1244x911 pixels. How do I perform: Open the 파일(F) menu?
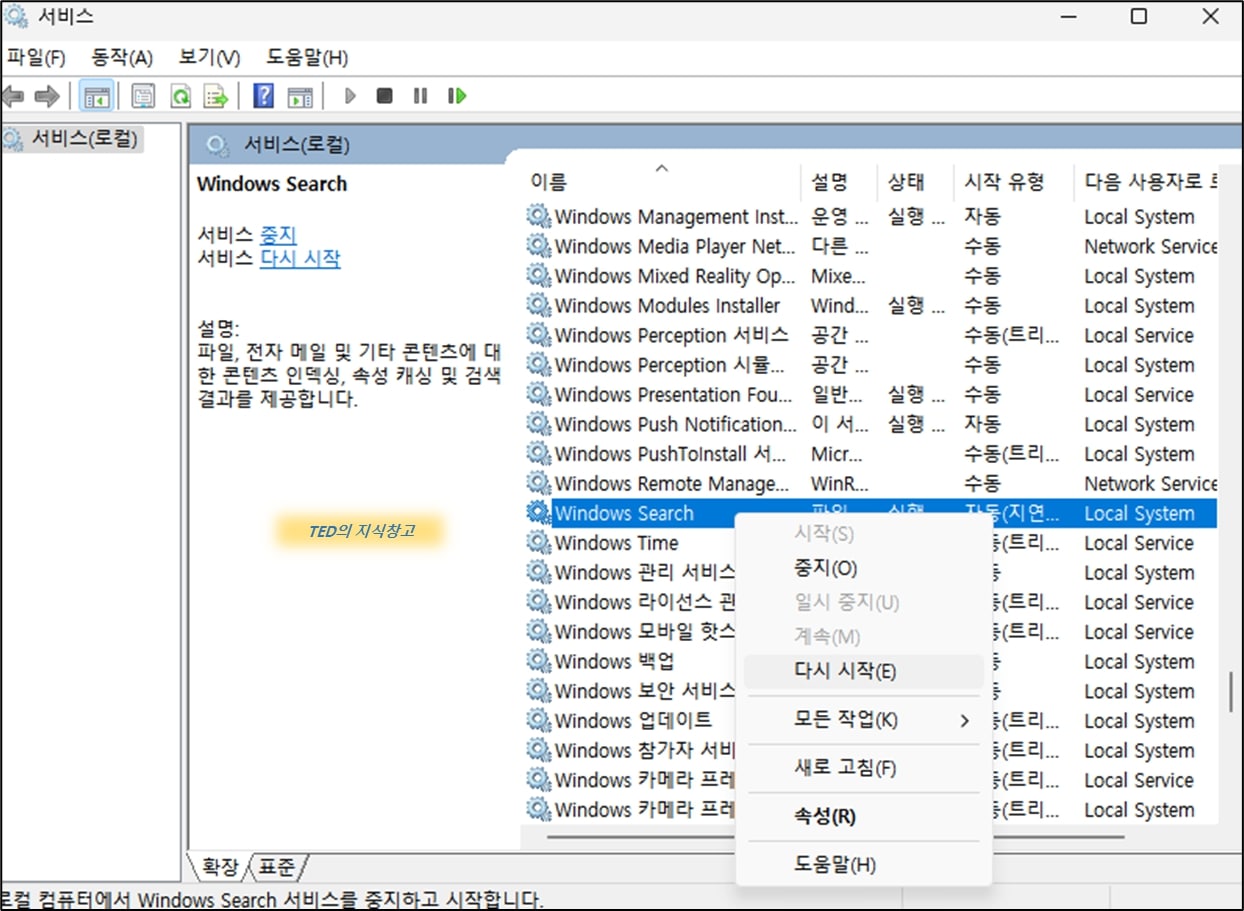coord(36,57)
